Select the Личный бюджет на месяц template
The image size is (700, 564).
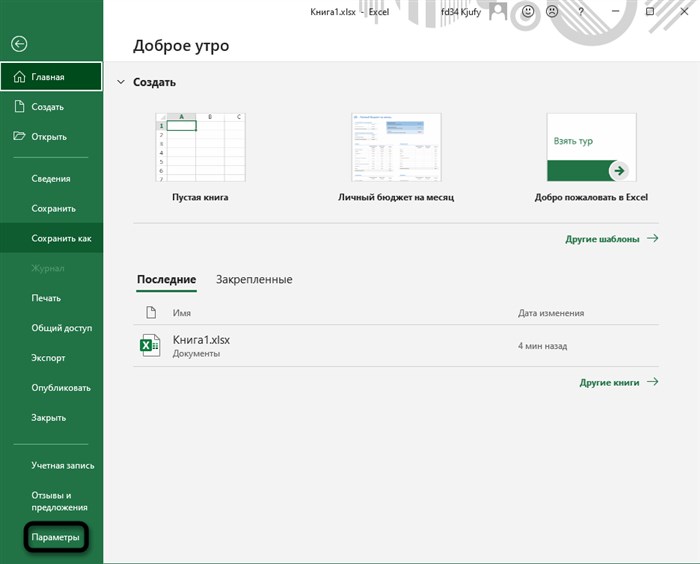coord(396,147)
